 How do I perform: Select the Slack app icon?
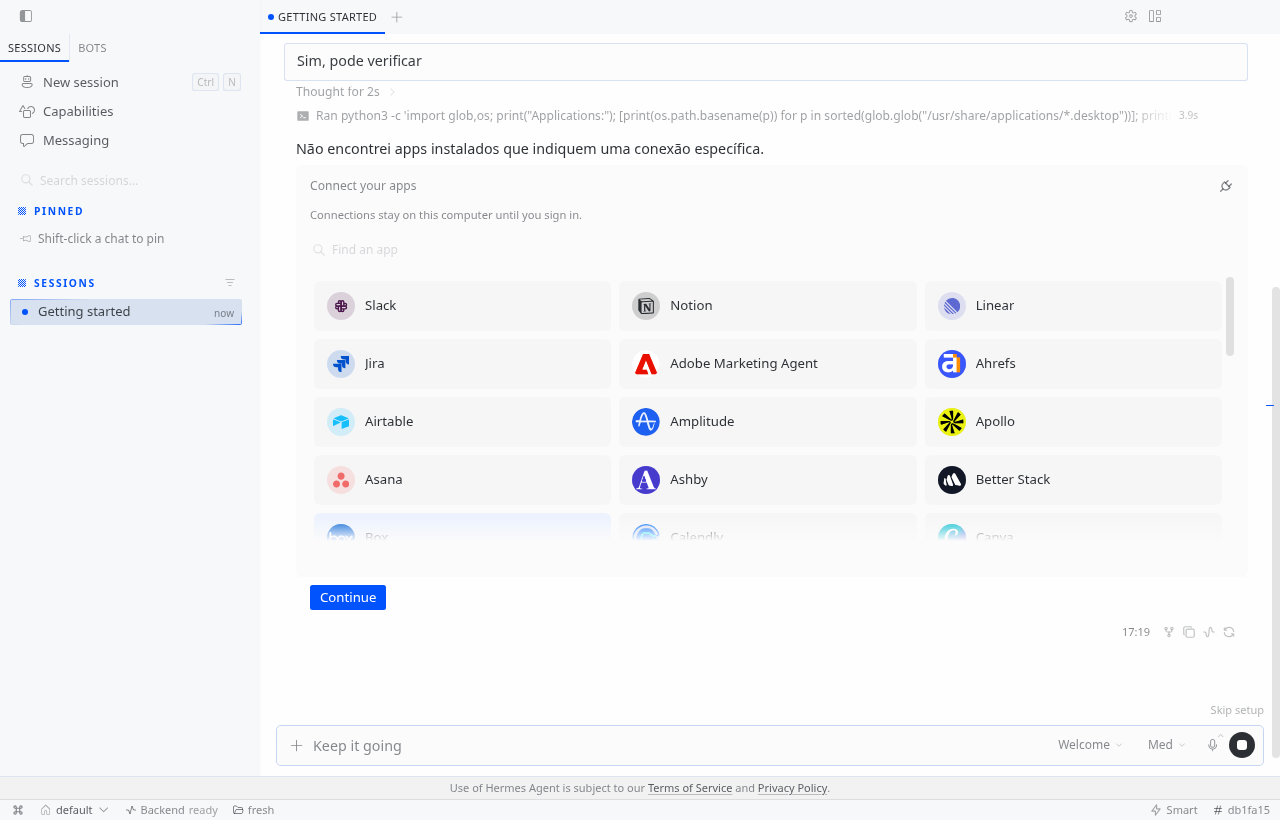tap(341, 306)
